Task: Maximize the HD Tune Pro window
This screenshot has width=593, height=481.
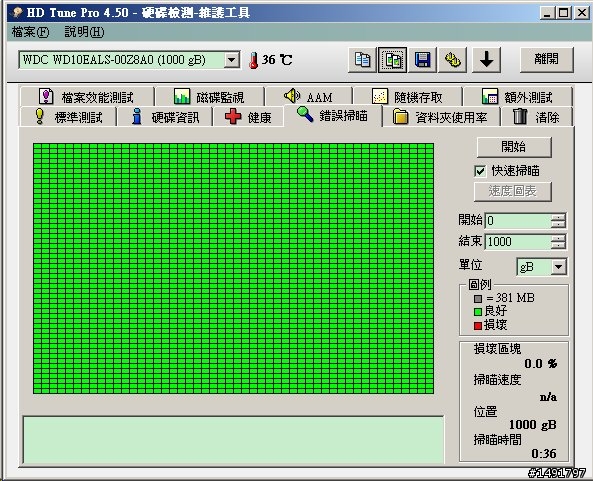Action: click(563, 13)
